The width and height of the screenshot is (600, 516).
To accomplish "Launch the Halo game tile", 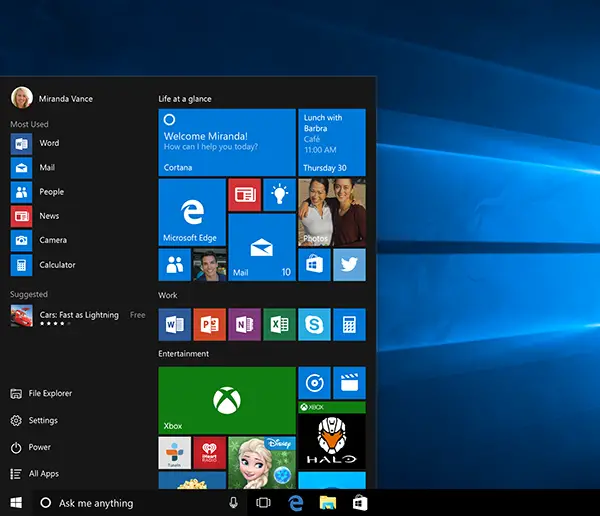I will pos(332,436).
